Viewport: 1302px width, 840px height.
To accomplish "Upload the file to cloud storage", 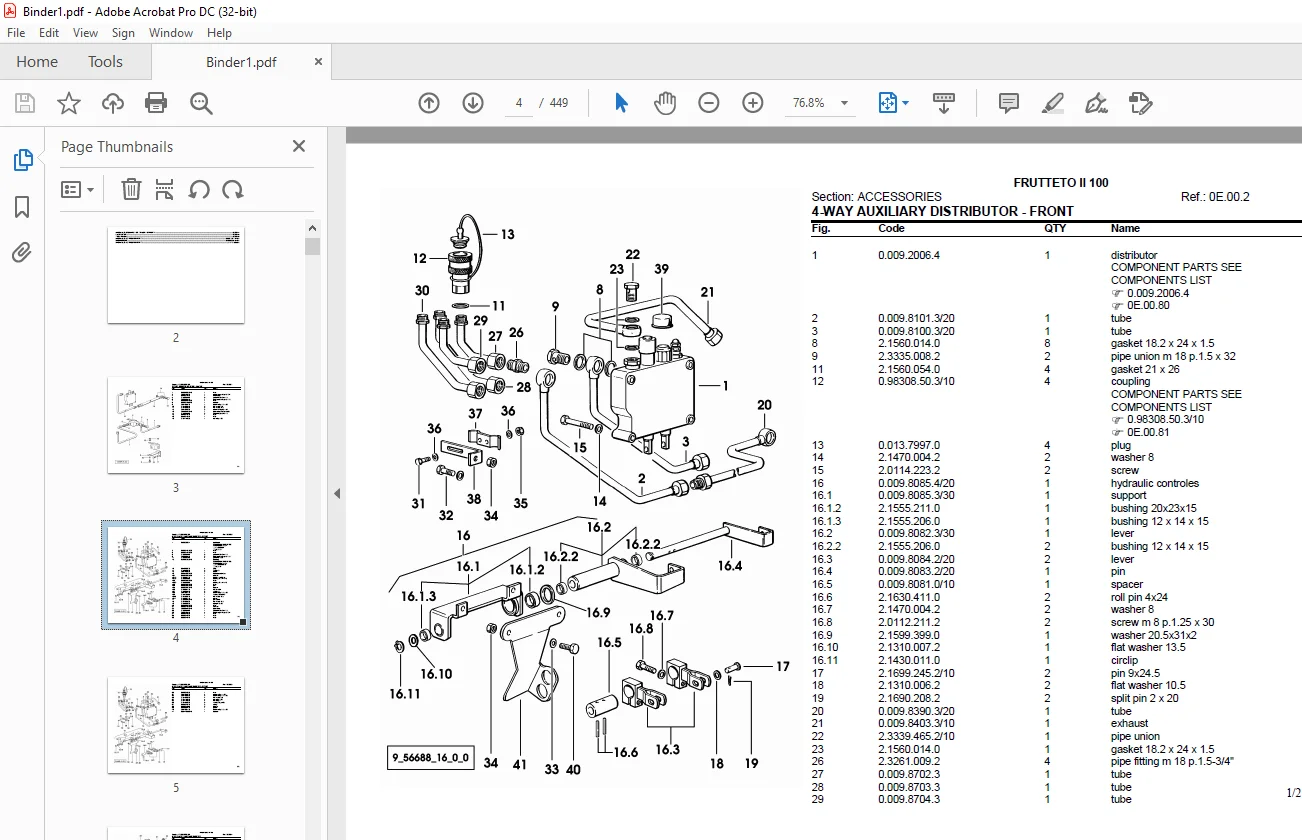I will (113, 103).
